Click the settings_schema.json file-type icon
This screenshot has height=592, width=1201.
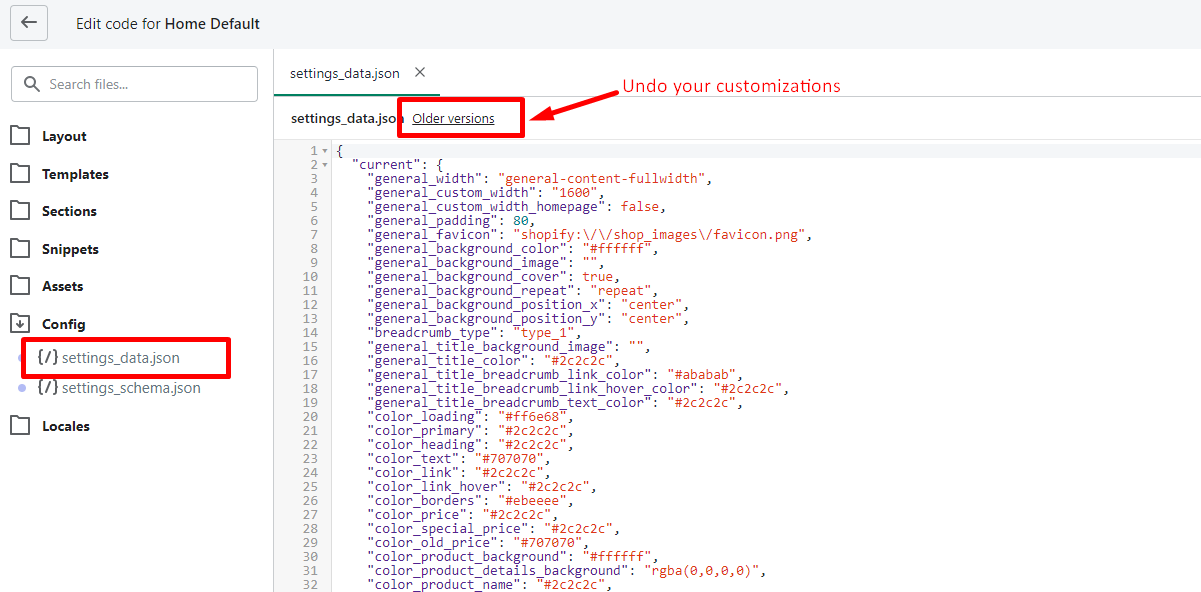pos(47,388)
